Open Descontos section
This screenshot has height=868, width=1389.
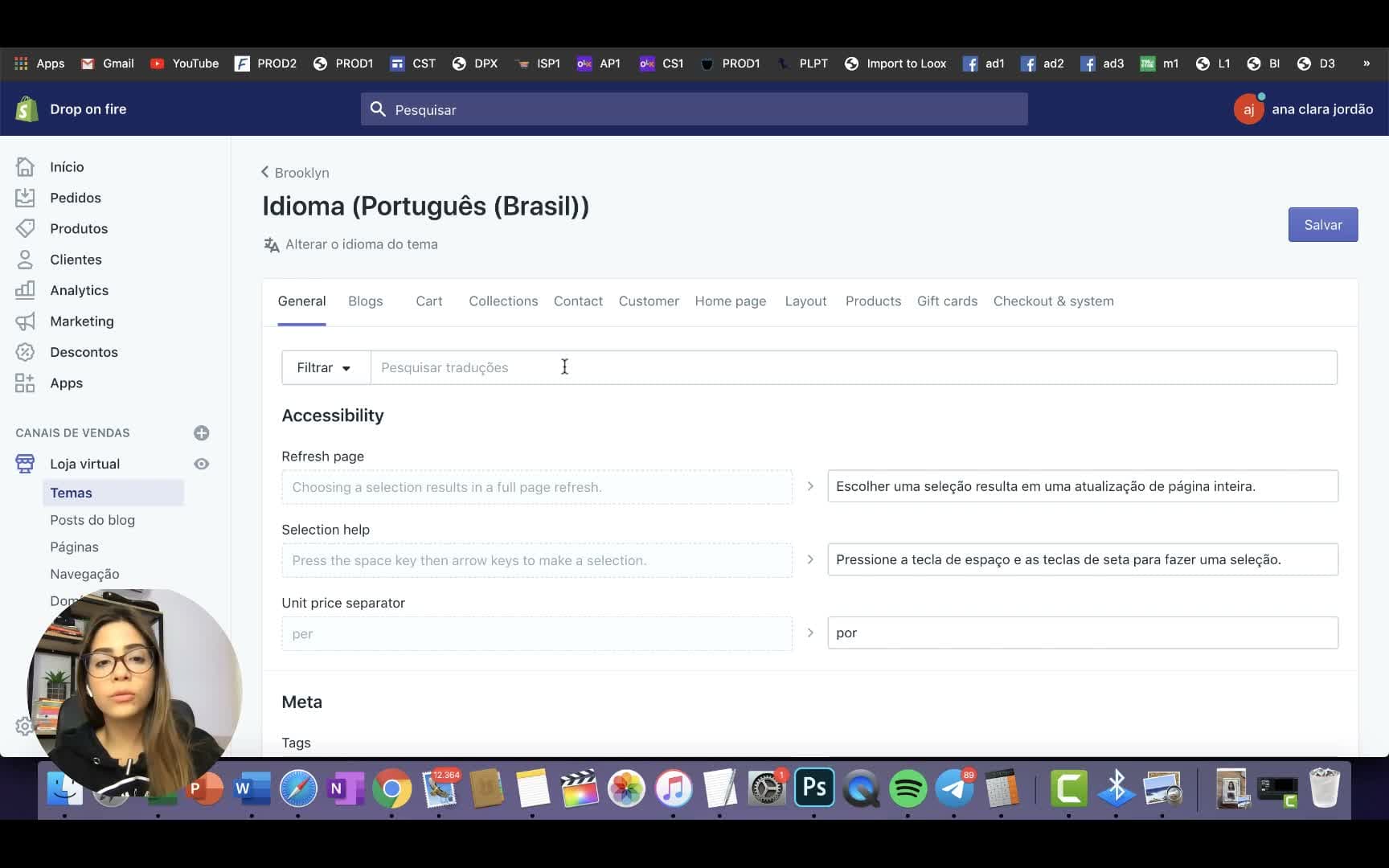click(x=84, y=352)
